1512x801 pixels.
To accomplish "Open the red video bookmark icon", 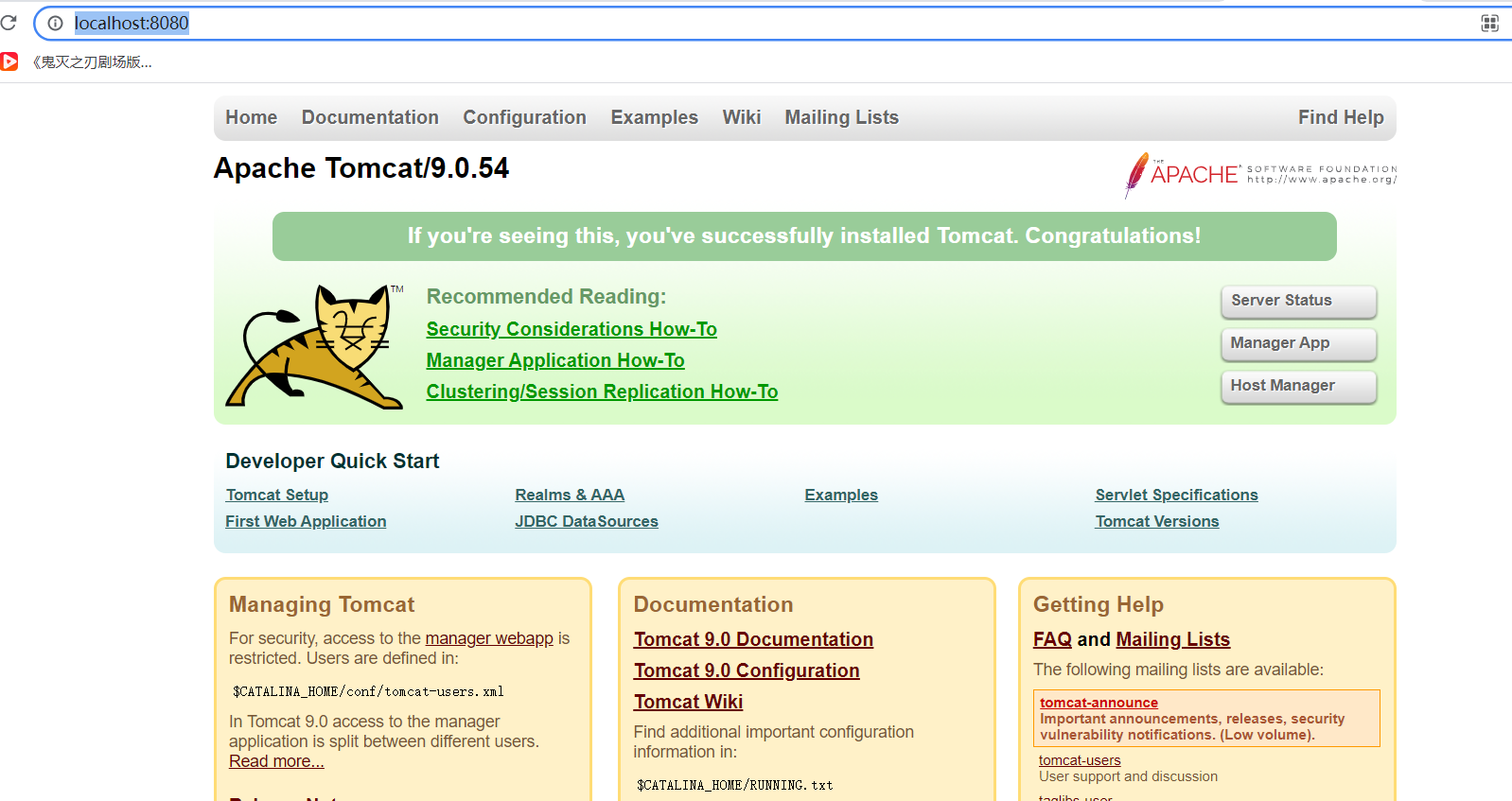I will [x=9, y=61].
